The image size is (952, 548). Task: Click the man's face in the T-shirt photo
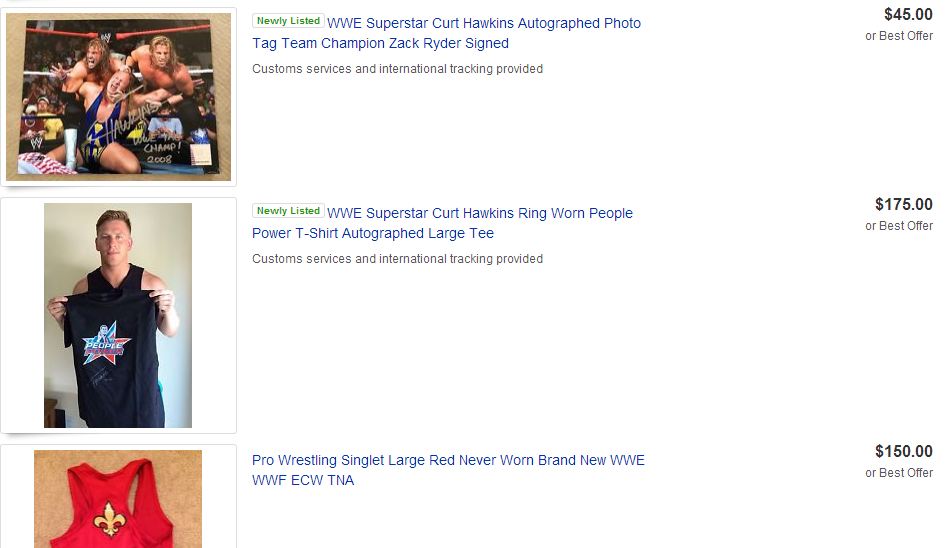[x=112, y=236]
